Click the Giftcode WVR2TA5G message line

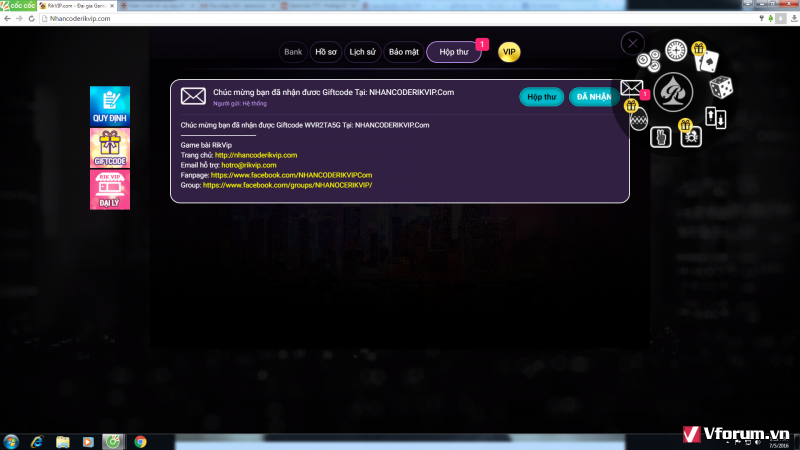pyautogui.click(x=305, y=125)
